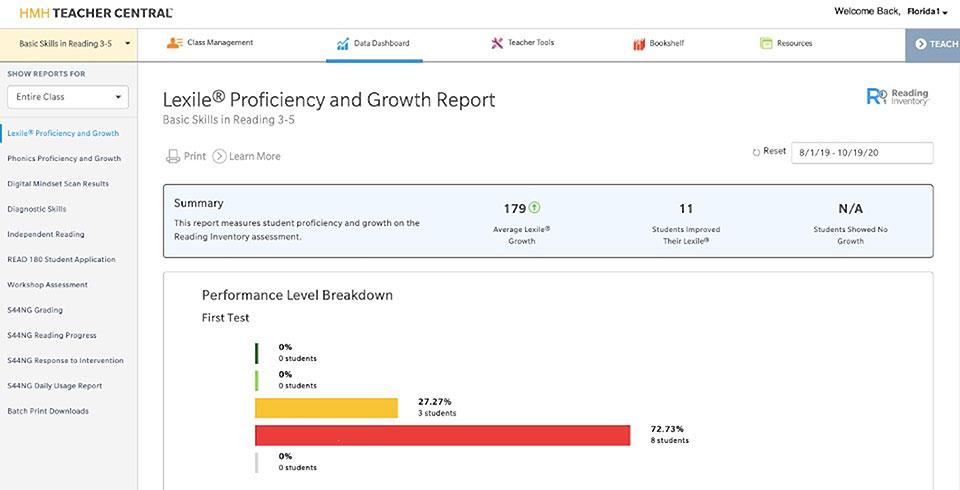Click the dark green 0% bar marker
Screen dimensions: 960x490
[257, 353]
